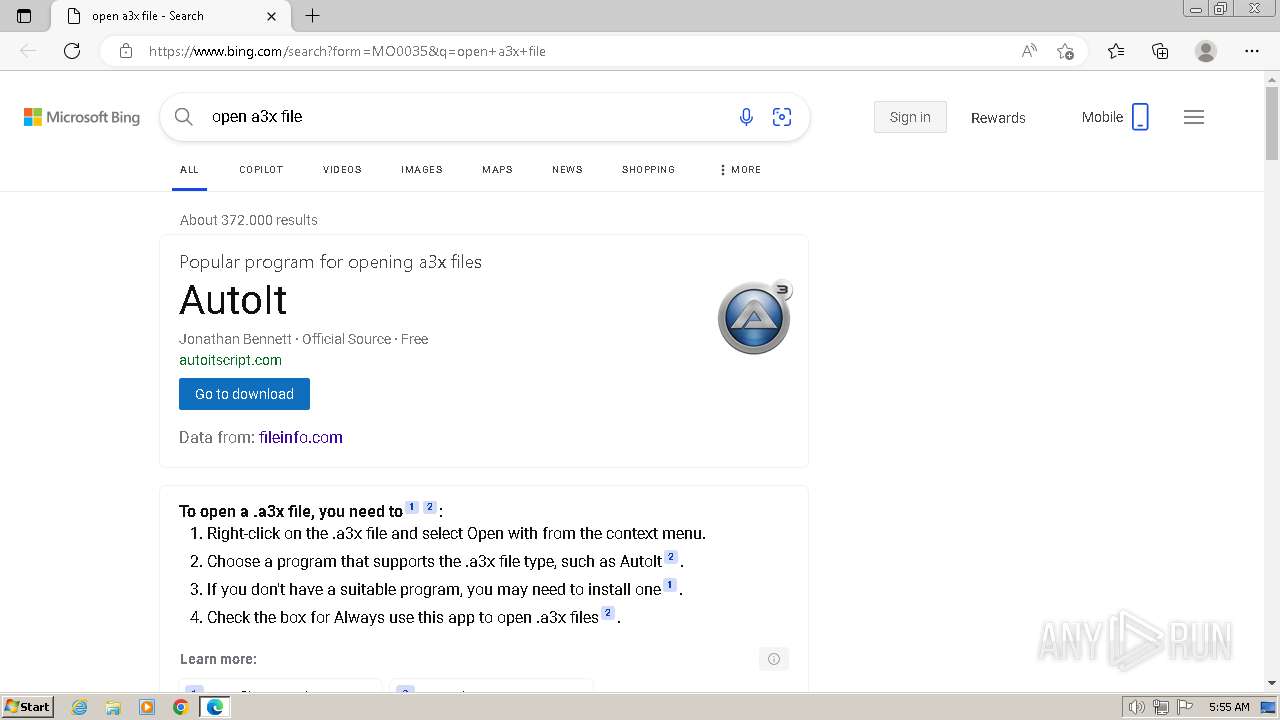Open network tray icon
This screenshot has width=1280, height=720.
[1161, 707]
